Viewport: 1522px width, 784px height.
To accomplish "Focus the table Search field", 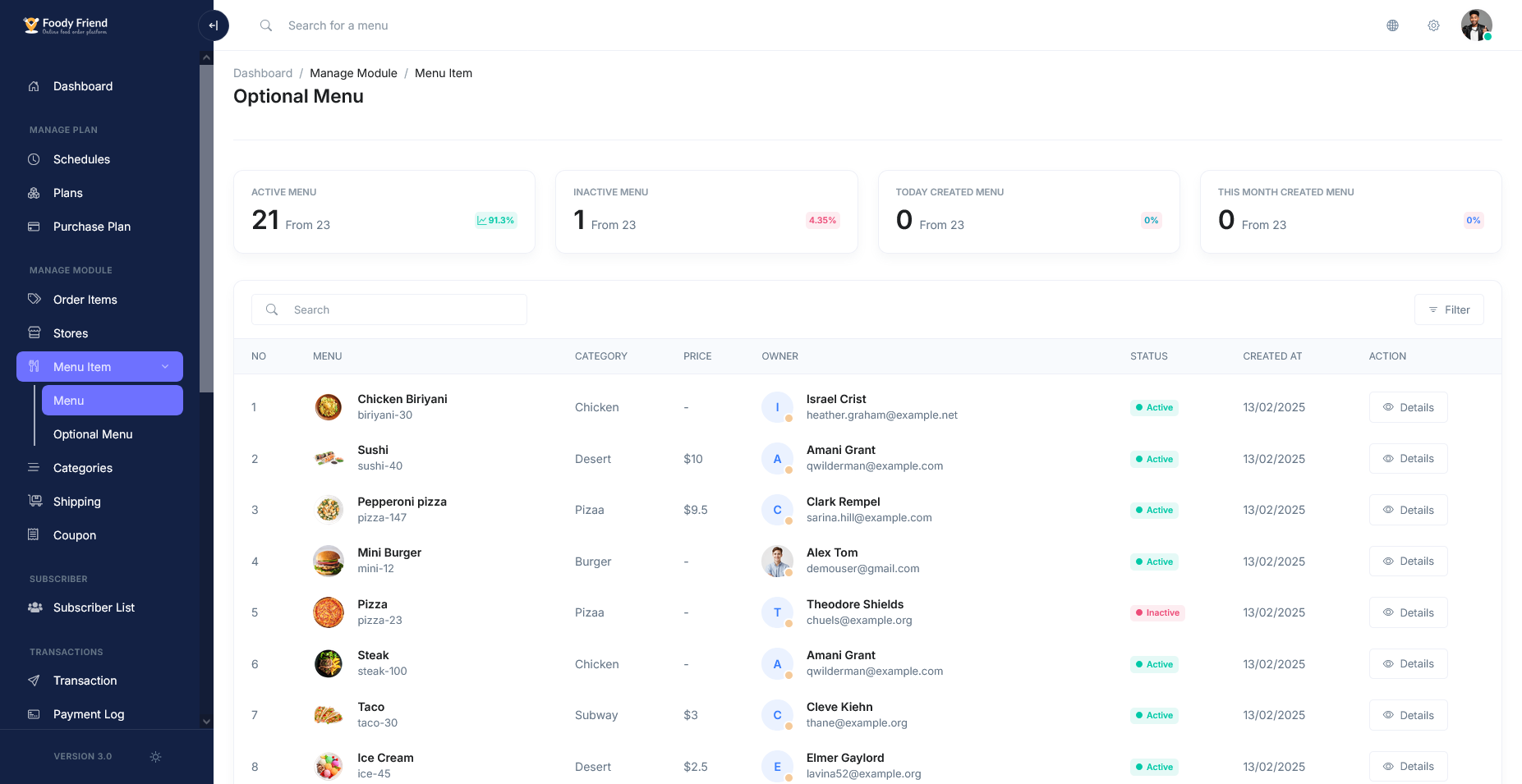I will [389, 309].
